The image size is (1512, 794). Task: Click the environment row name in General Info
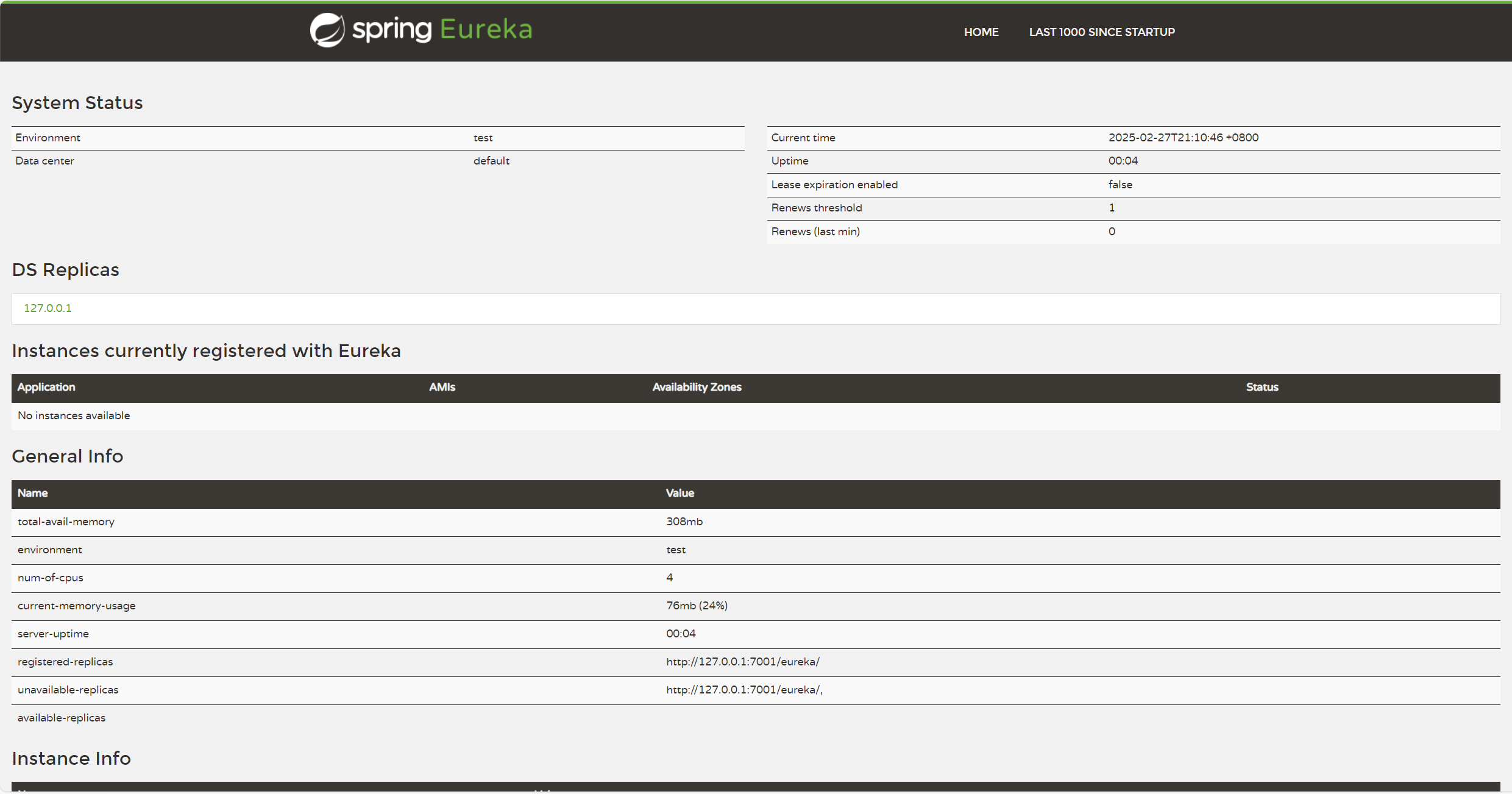pyautogui.click(x=50, y=550)
